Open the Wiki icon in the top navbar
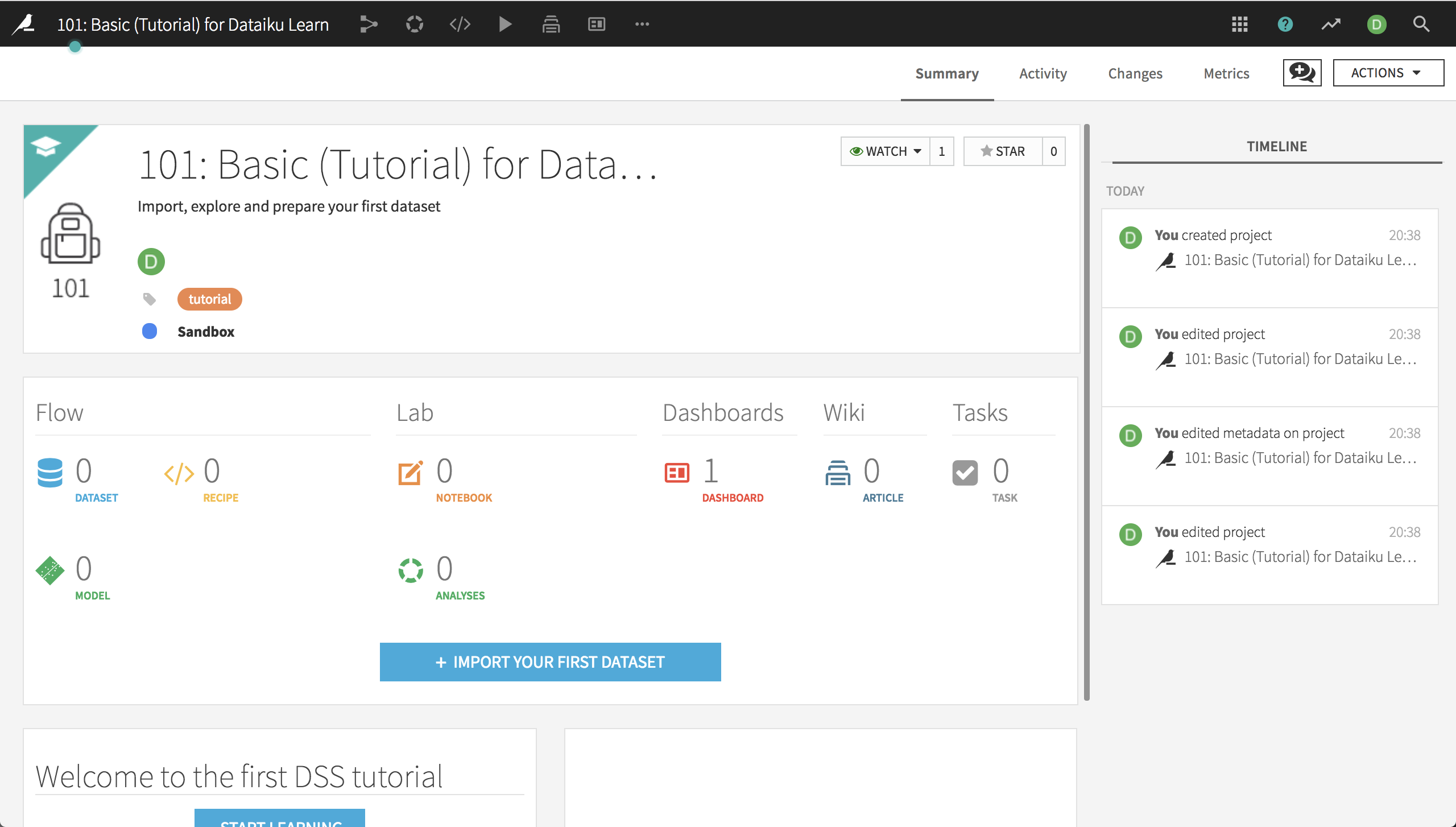This screenshot has width=1456, height=827. (x=551, y=24)
